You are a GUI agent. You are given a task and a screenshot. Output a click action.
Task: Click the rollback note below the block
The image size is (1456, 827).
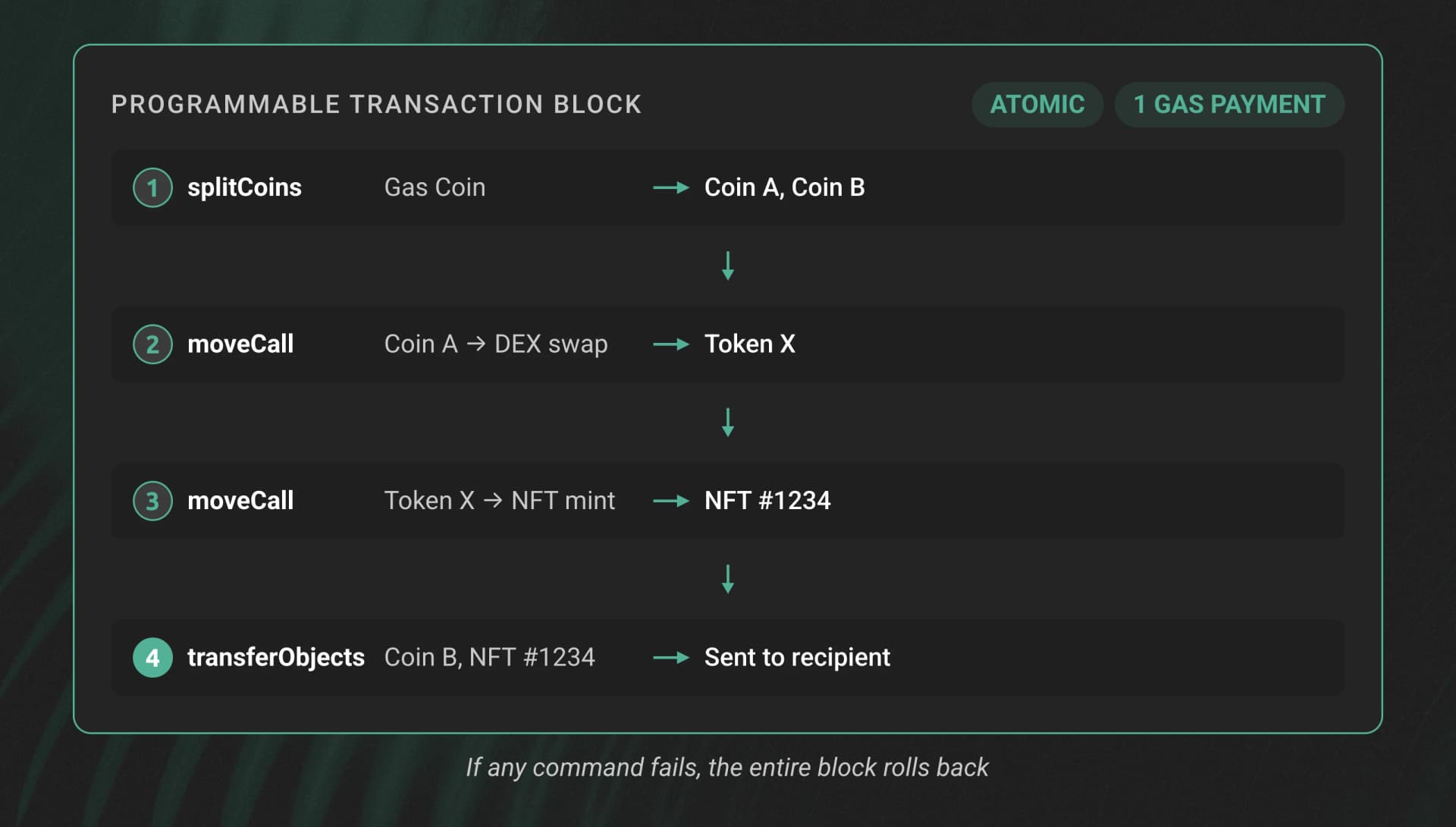tap(727, 768)
